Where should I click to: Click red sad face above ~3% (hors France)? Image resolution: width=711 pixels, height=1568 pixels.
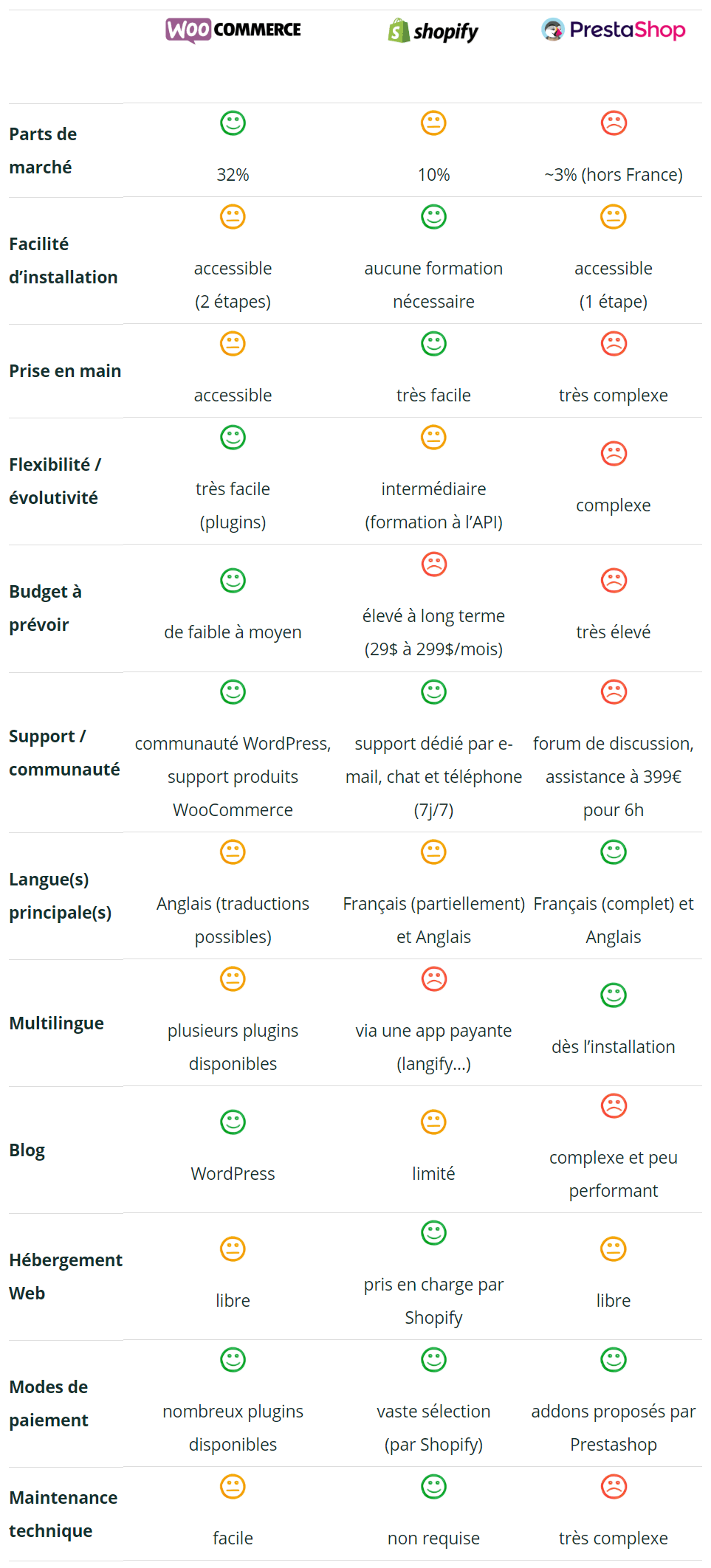pyautogui.click(x=614, y=123)
